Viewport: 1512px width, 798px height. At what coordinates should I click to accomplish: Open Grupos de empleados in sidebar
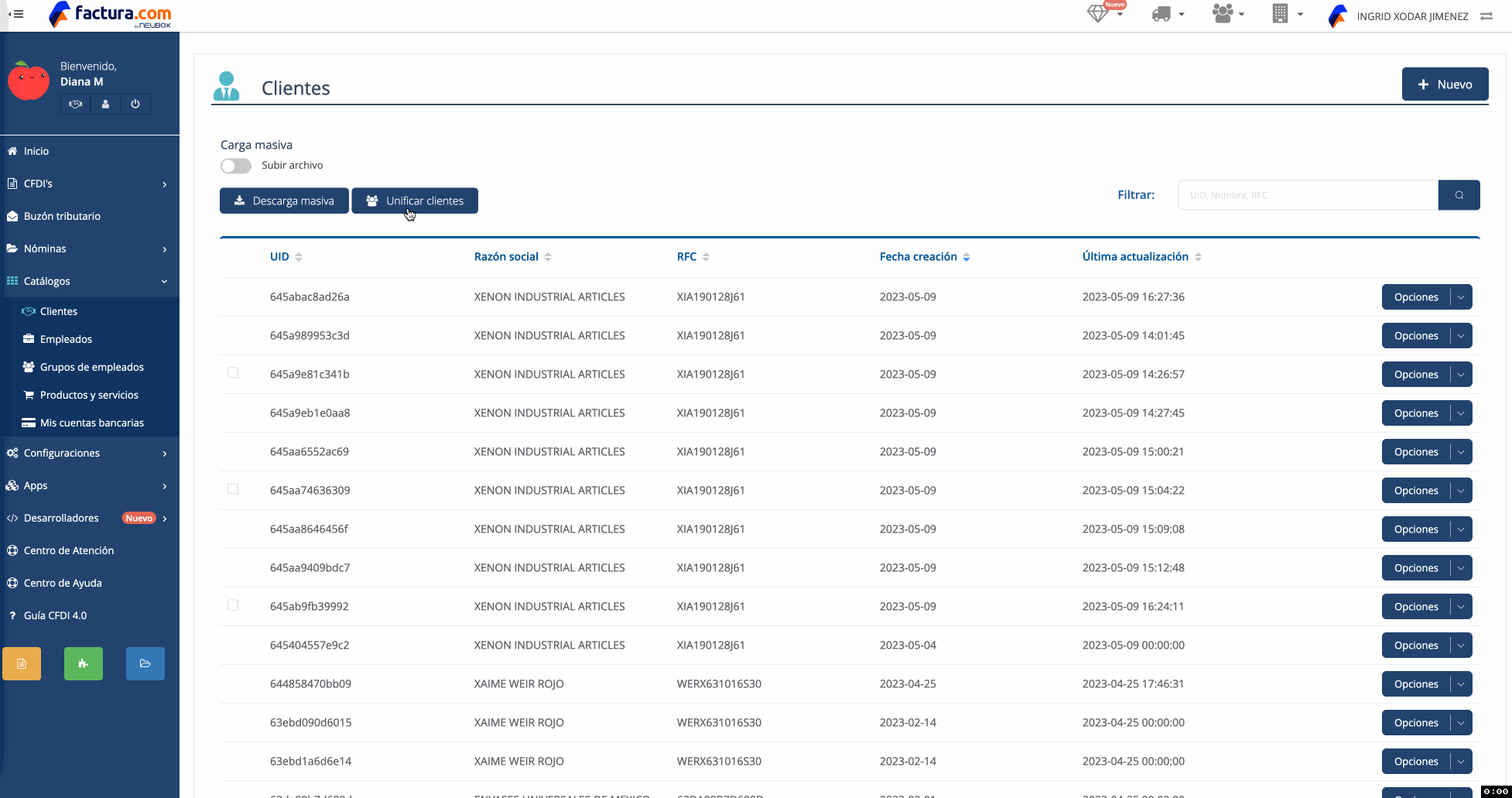[91, 367]
